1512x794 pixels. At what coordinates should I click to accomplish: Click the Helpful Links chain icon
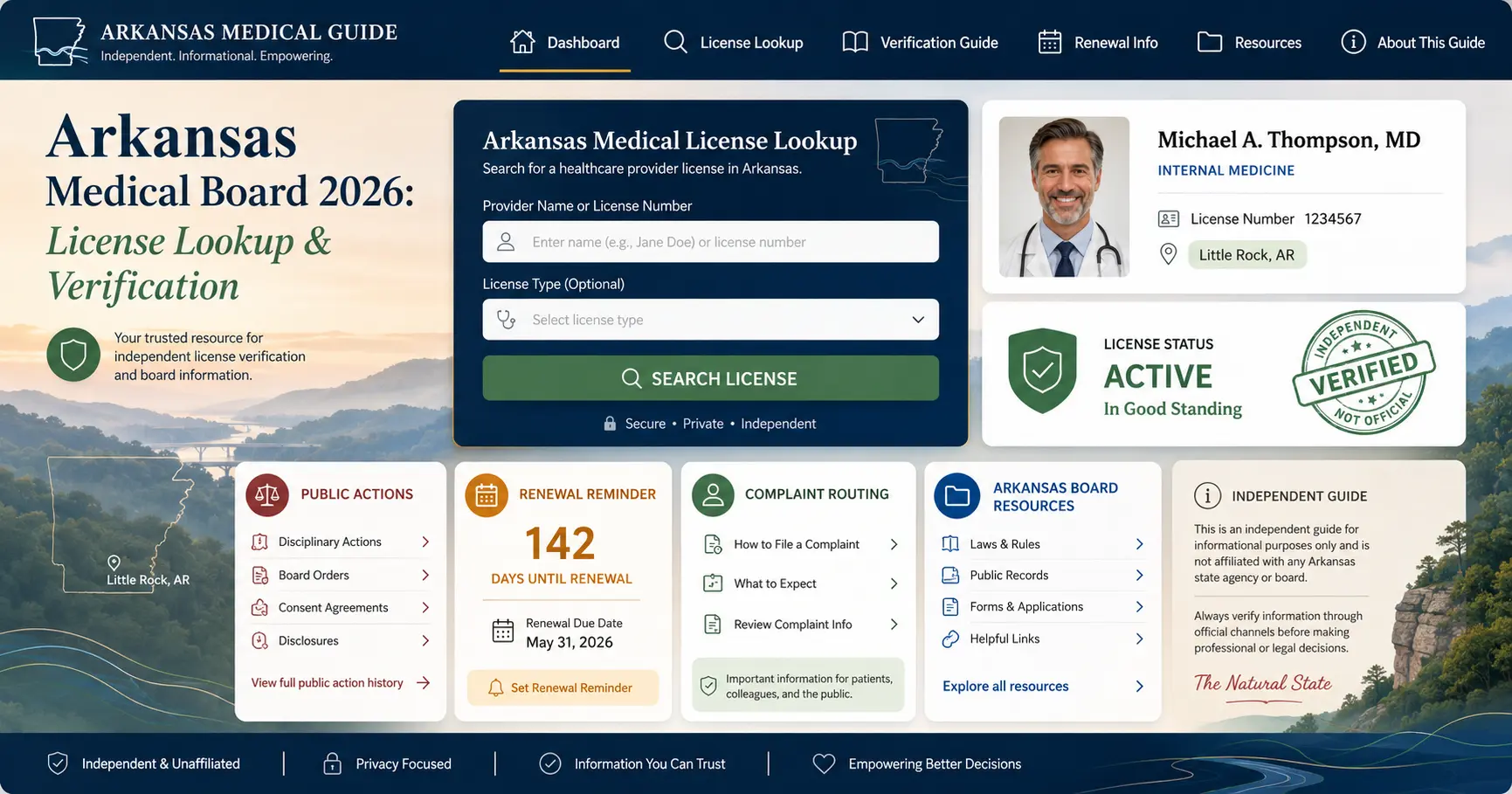coord(950,639)
